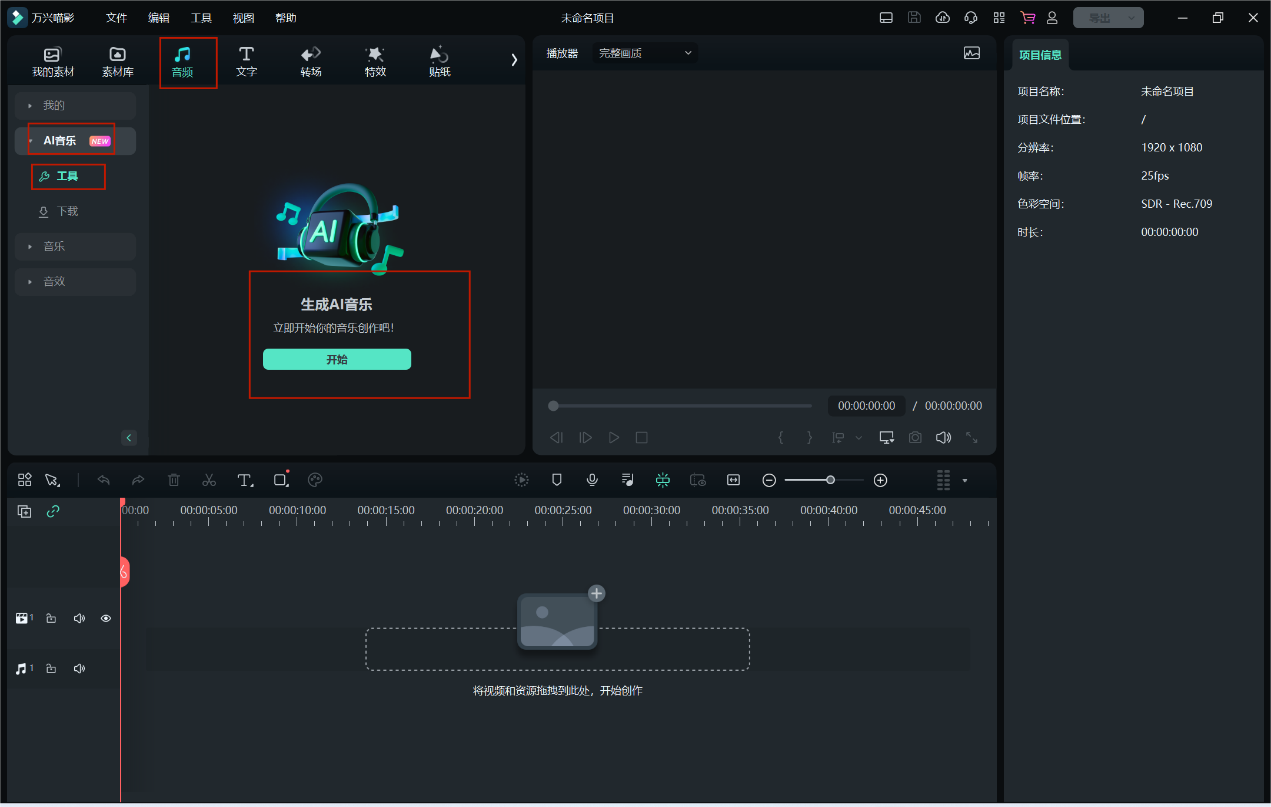This screenshot has height=807, width=1271.
Task: Click the add media plus thumbnail
Action: (558, 620)
